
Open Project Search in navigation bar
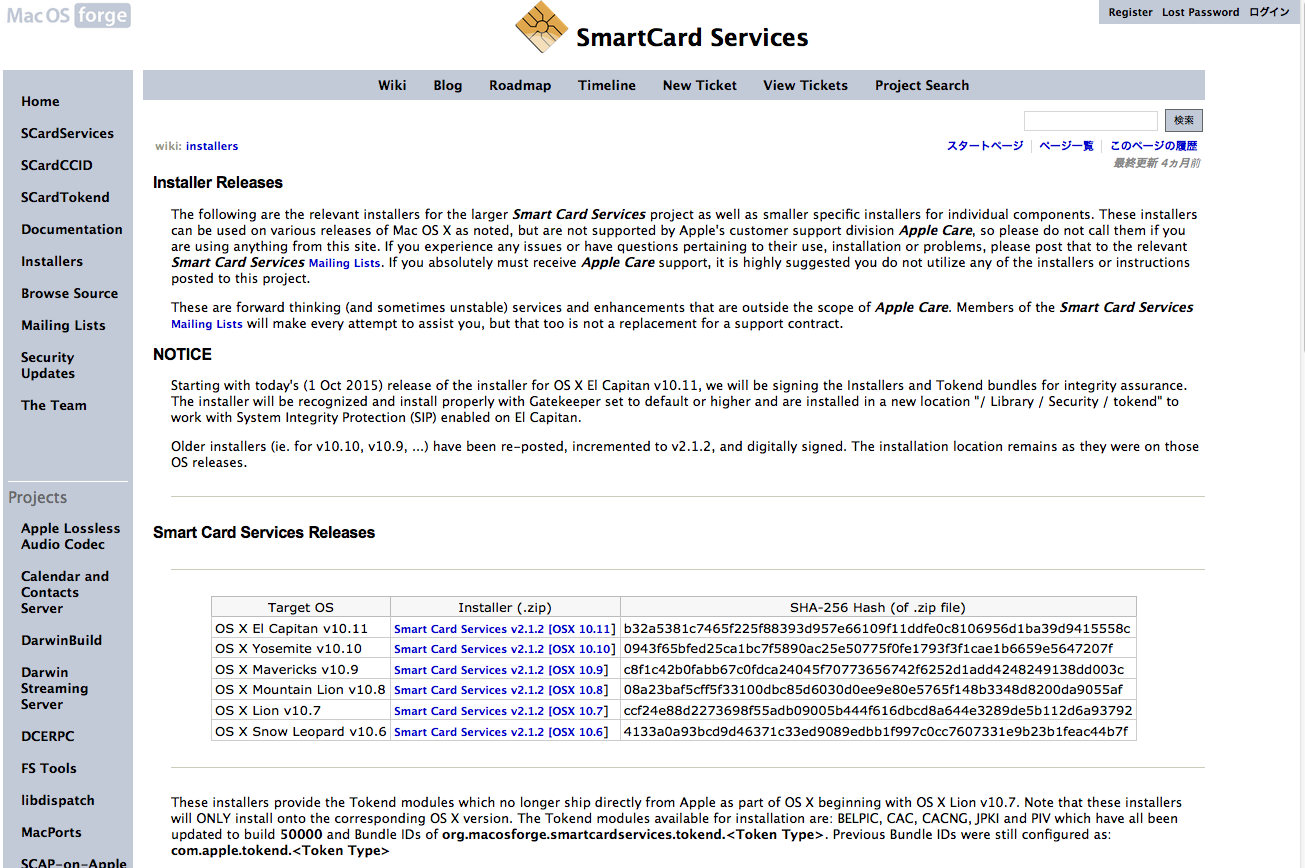coord(922,85)
